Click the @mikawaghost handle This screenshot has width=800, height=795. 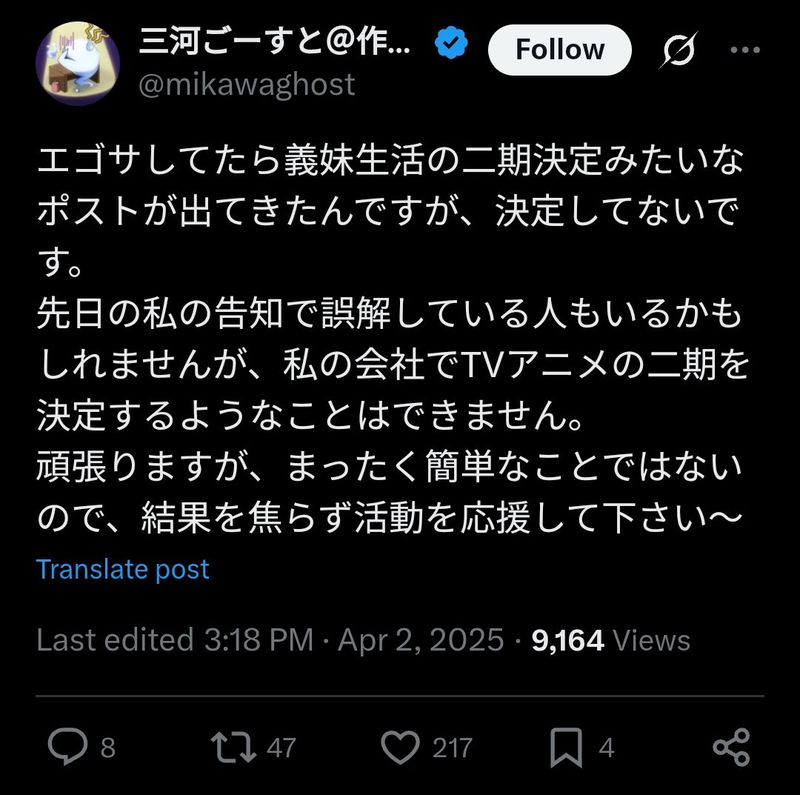pos(246,84)
